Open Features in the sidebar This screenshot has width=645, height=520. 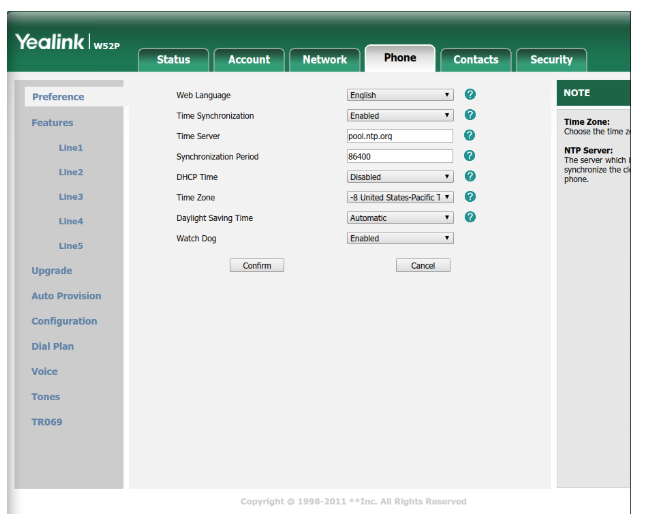click(x=52, y=123)
